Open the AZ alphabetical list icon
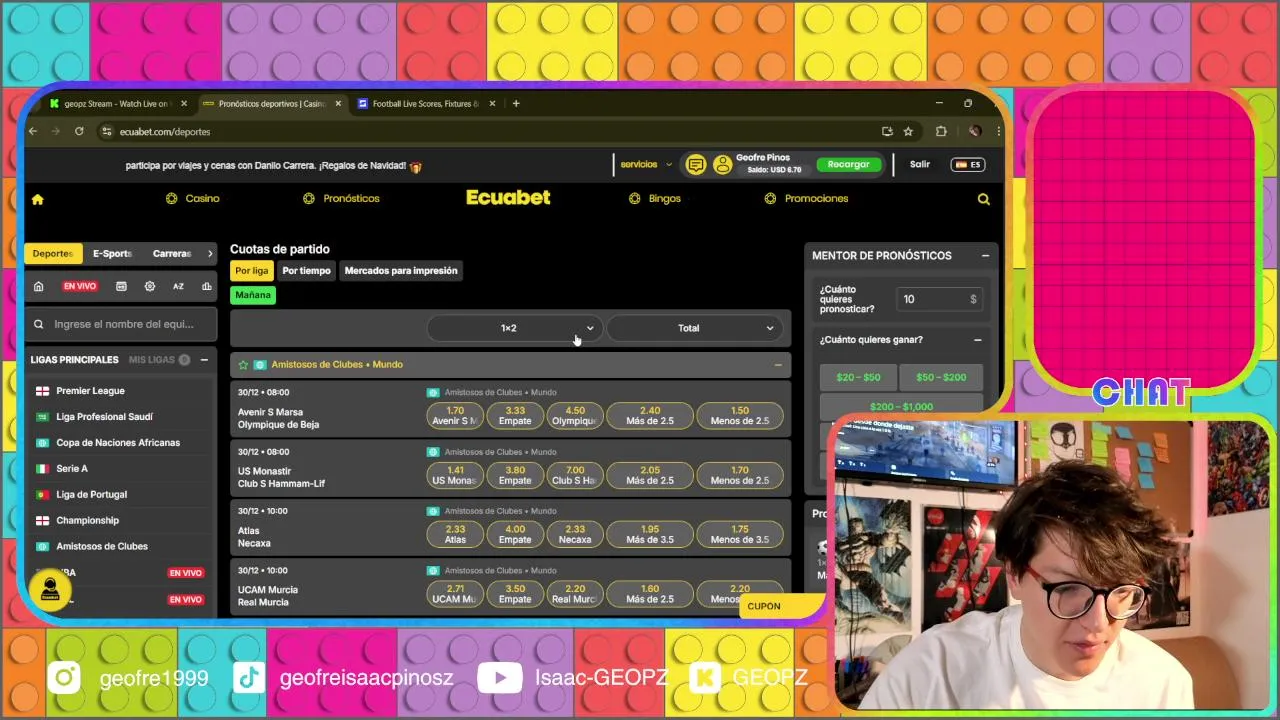Viewport: 1280px width, 720px height. click(x=178, y=286)
